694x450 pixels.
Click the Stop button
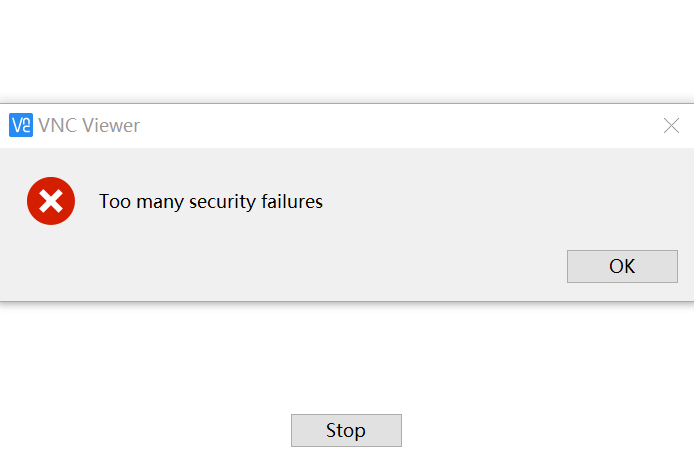[x=346, y=430]
